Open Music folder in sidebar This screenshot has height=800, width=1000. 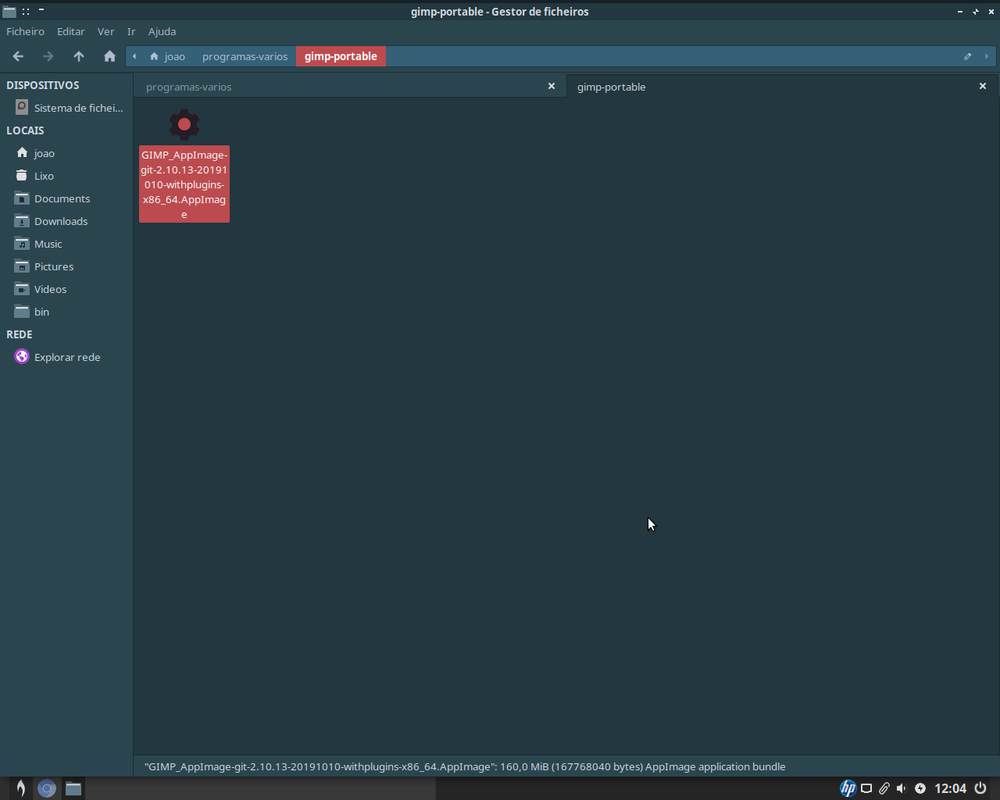(66, 244)
